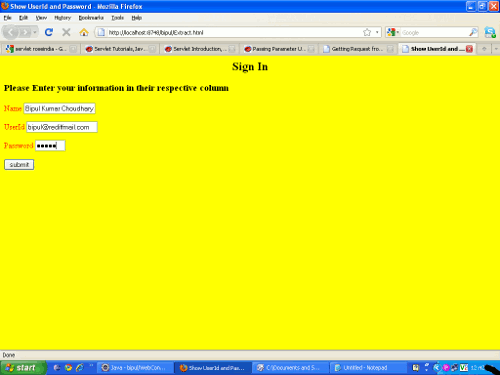500x375 pixels.
Task: Click the submit button
Action: pyautogui.click(x=19, y=164)
